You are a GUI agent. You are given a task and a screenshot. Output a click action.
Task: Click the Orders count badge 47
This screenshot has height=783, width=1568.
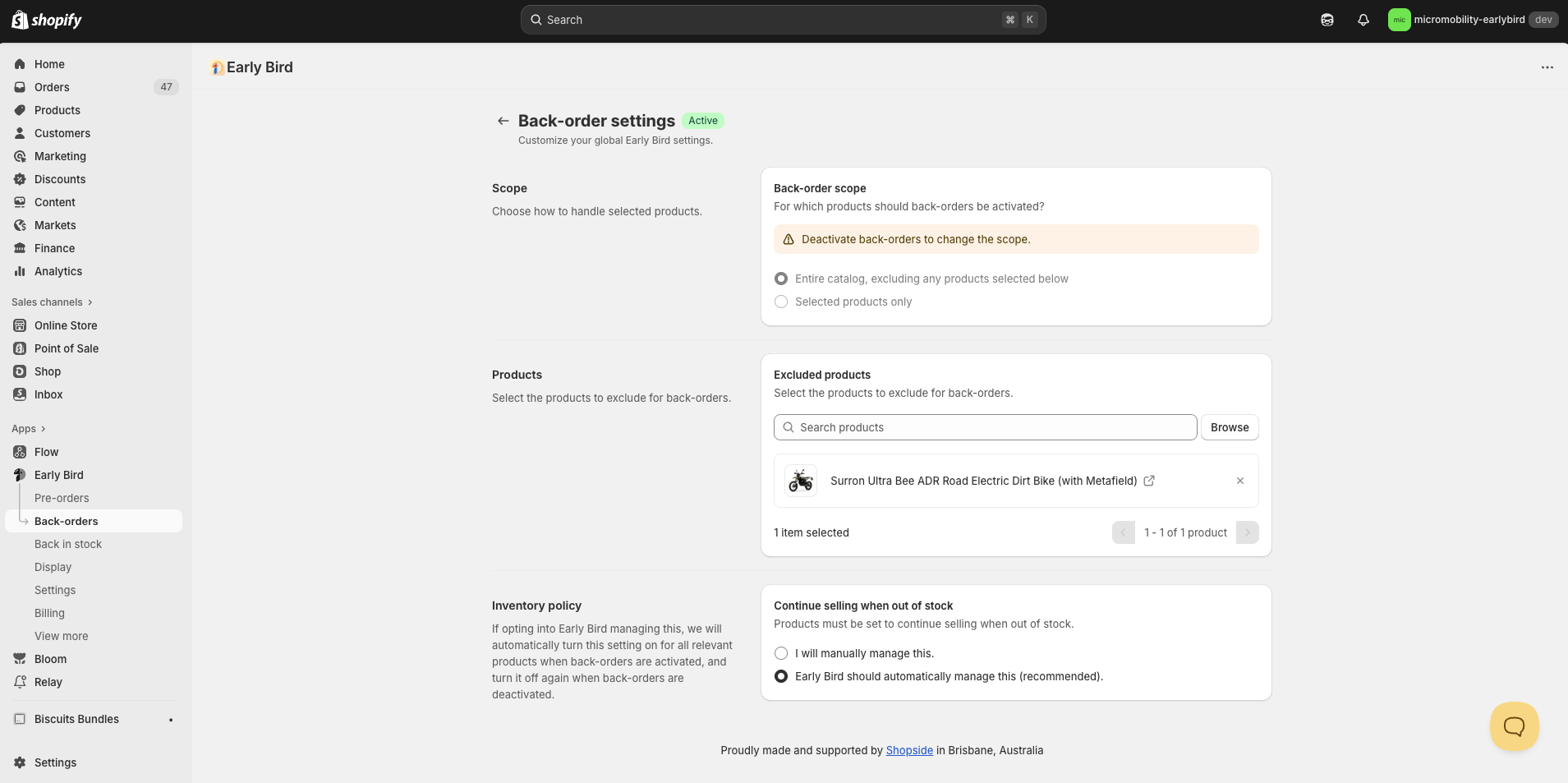[x=166, y=87]
